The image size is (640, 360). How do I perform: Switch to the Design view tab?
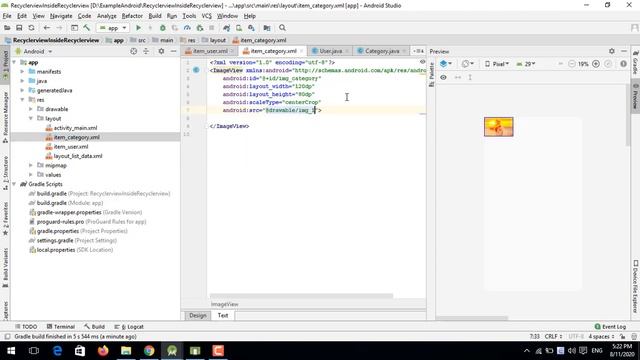click(x=198, y=316)
